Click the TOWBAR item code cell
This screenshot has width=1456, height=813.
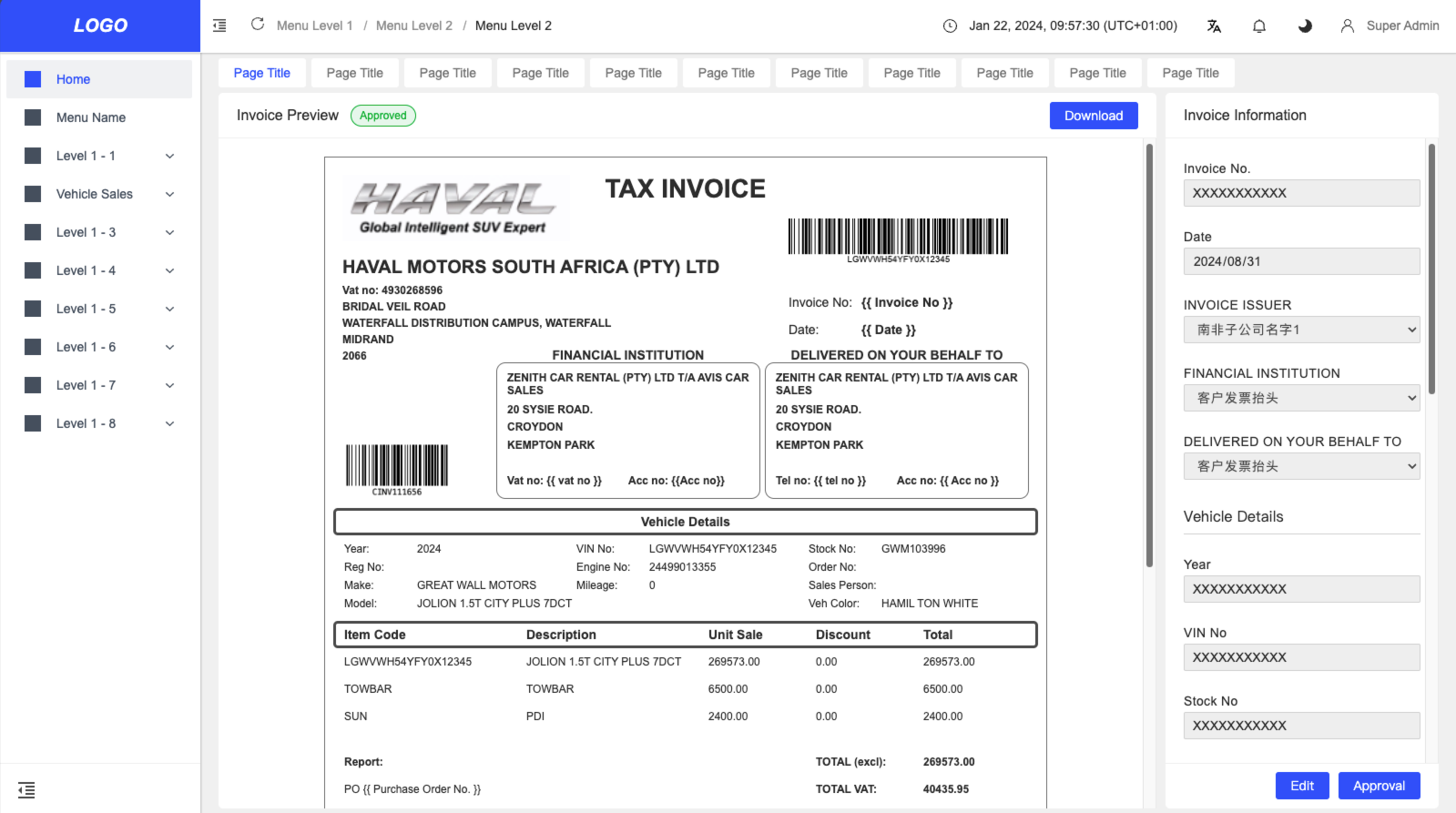click(x=368, y=689)
